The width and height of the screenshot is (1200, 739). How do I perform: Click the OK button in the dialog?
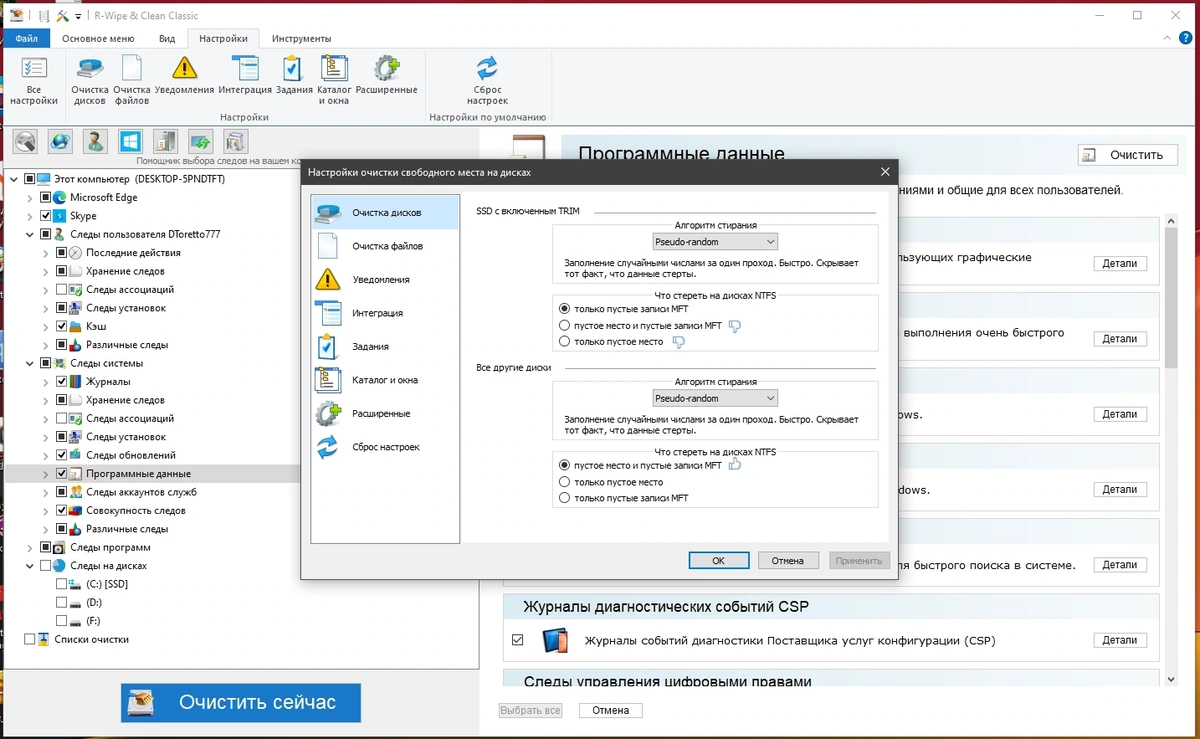(x=718, y=561)
